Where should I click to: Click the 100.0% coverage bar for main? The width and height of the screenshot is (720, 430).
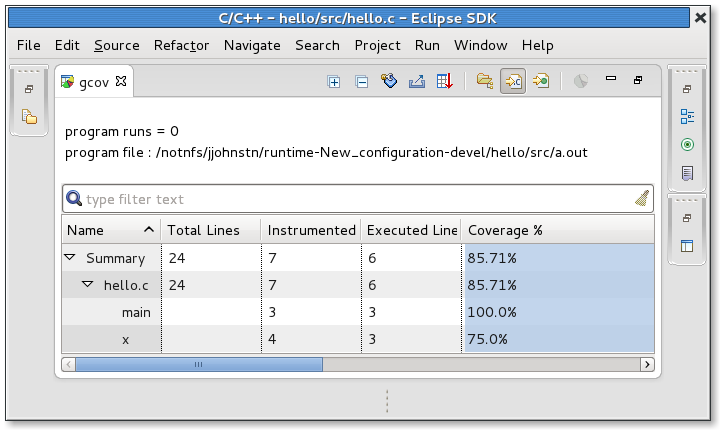click(559, 312)
